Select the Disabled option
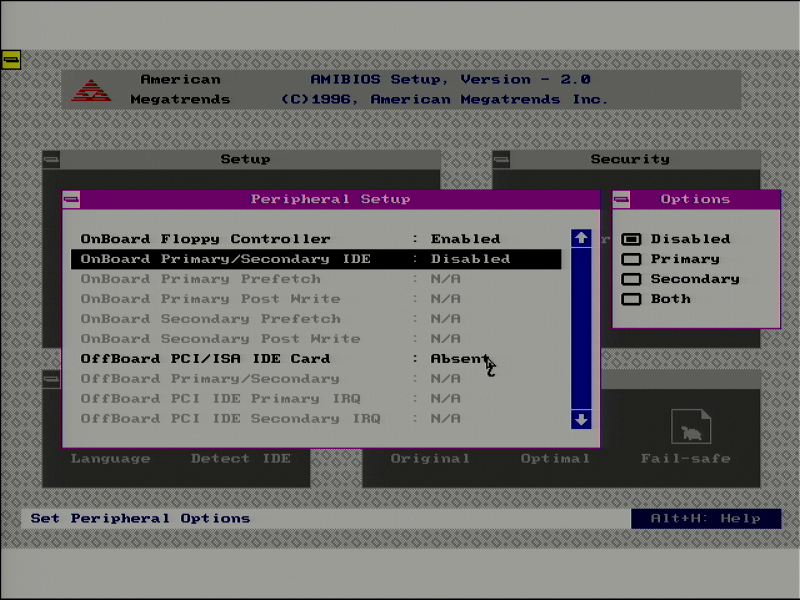Viewport: 800px width, 600px height. [631, 238]
